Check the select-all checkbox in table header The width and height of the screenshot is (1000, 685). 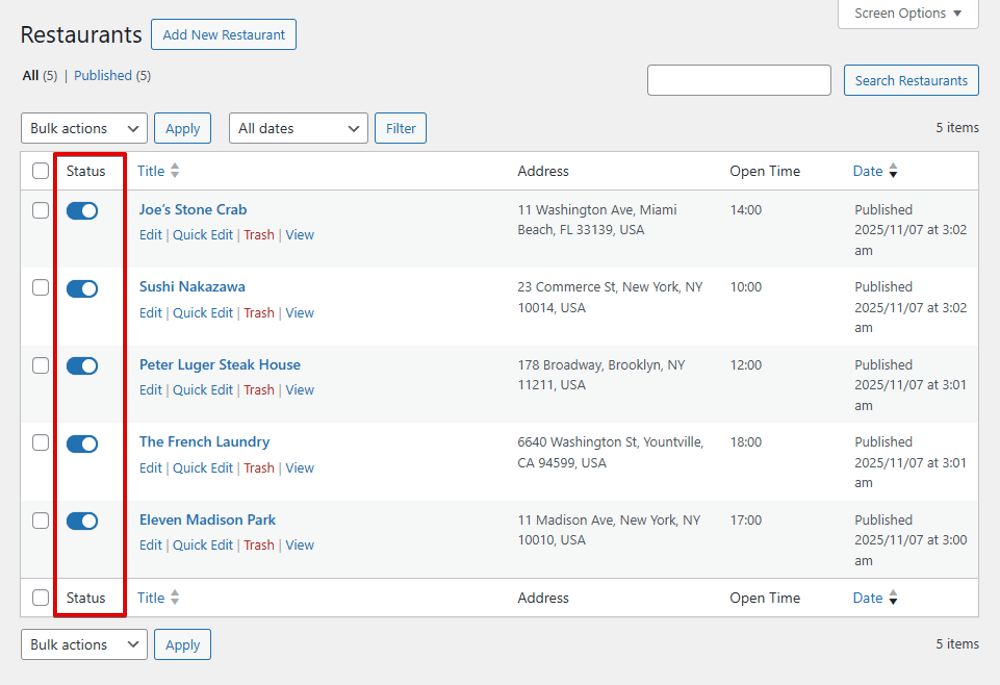click(x=40, y=170)
